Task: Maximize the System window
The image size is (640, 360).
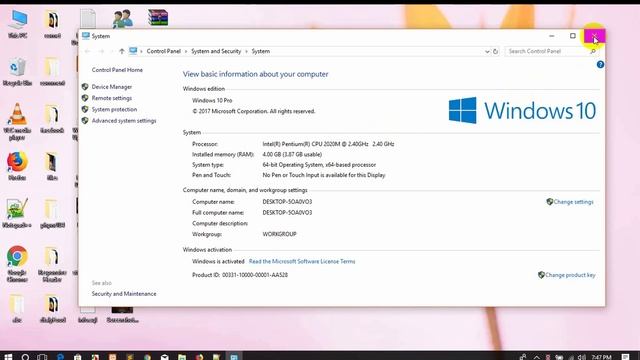Action: tap(573, 36)
